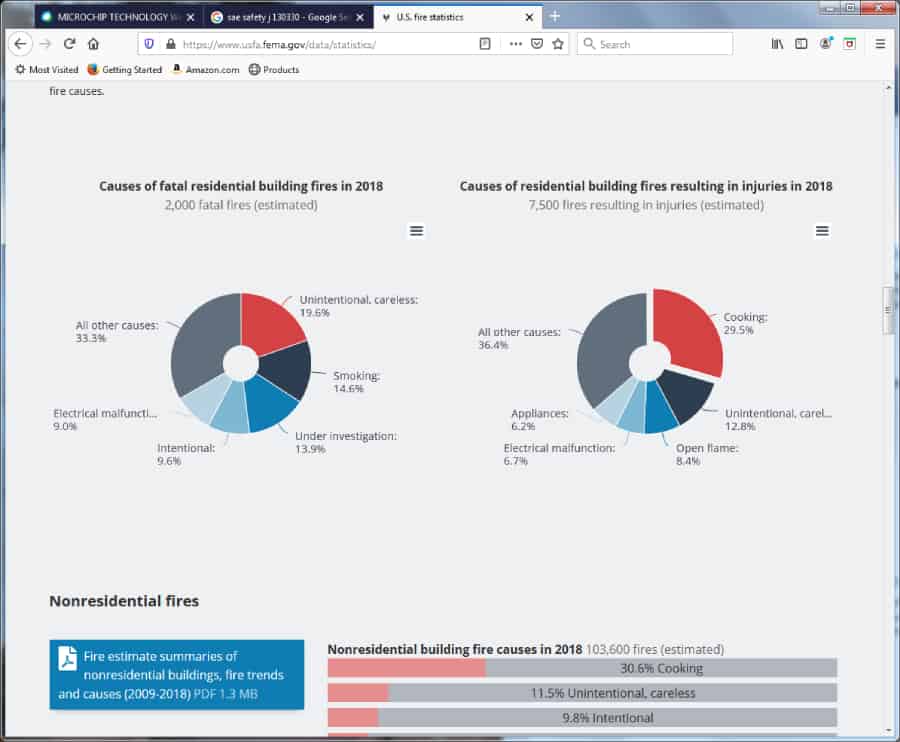Open fatal fires chart context menu
The width and height of the screenshot is (900, 742).
[417, 231]
